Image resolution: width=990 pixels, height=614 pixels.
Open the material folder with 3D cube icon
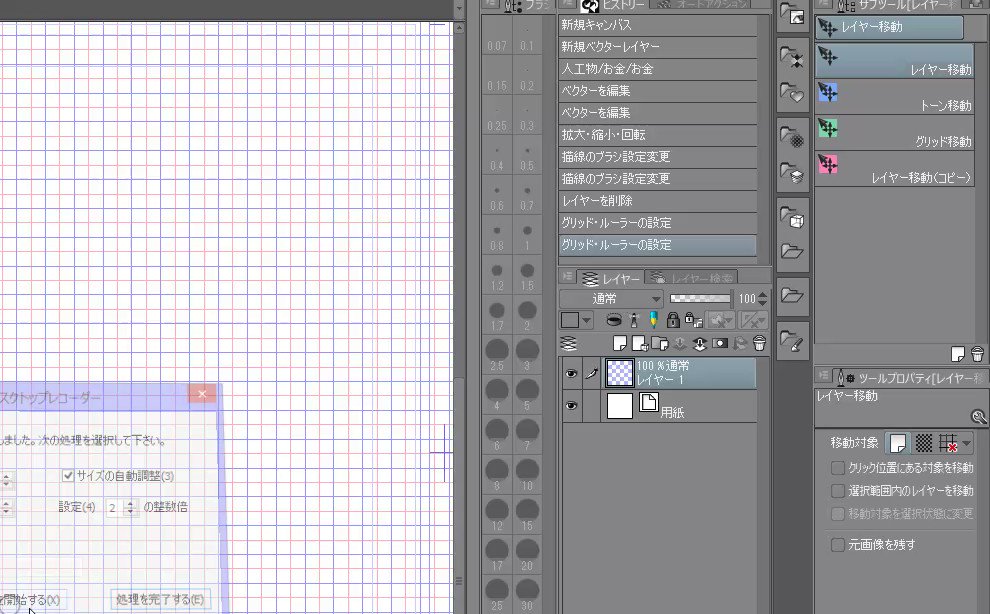coord(792,217)
